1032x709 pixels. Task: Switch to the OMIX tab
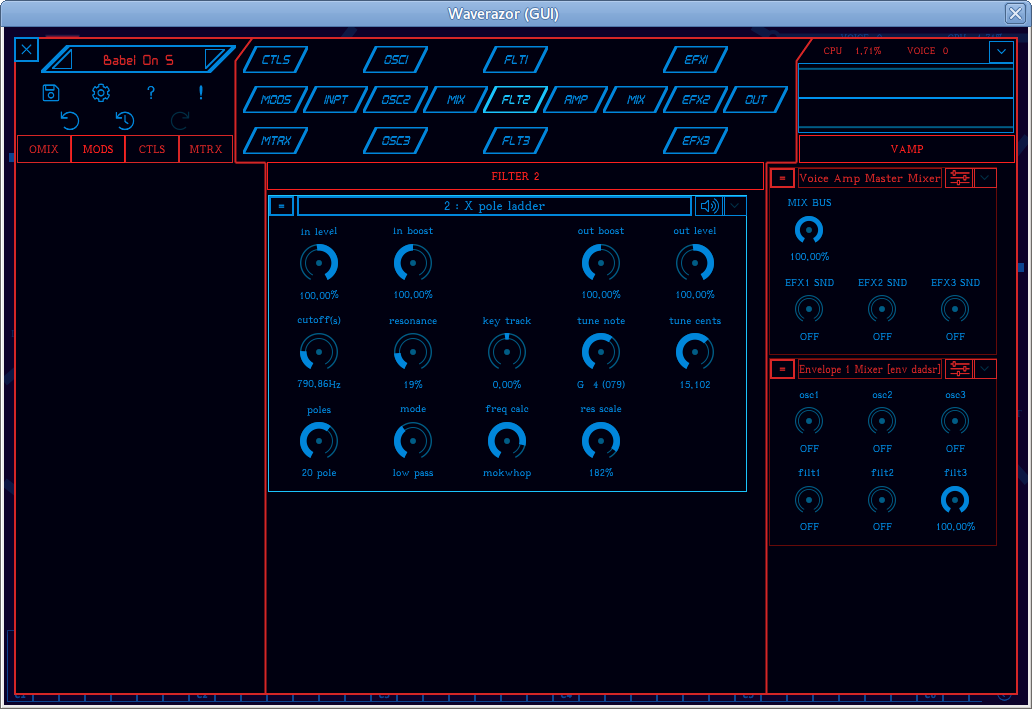coord(43,149)
